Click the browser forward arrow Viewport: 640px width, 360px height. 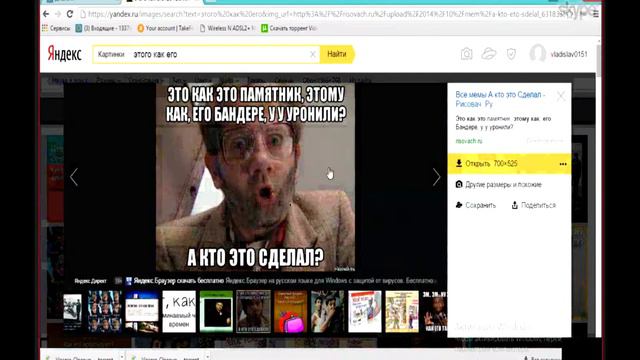pyautogui.click(x=58, y=14)
